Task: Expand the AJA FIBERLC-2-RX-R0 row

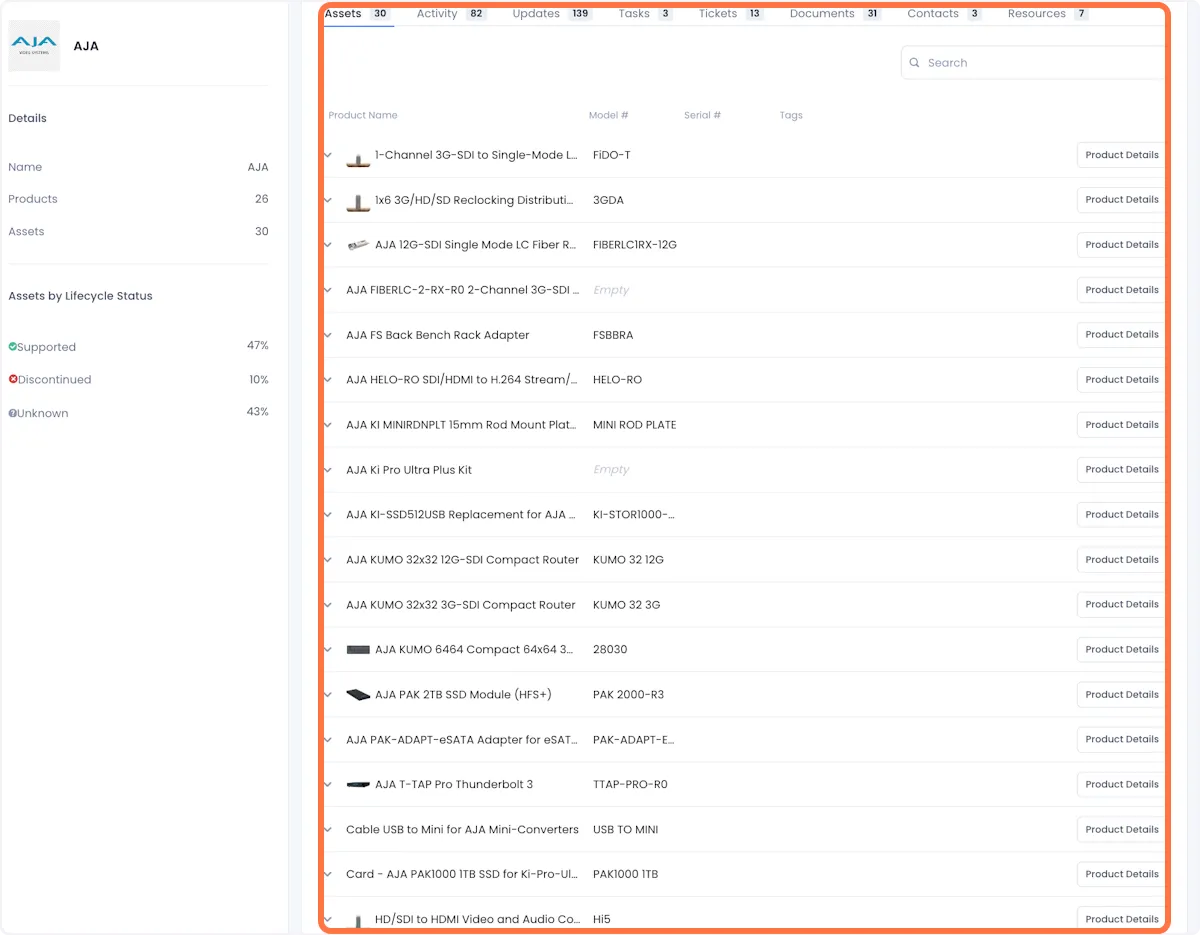Action: (328, 290)
